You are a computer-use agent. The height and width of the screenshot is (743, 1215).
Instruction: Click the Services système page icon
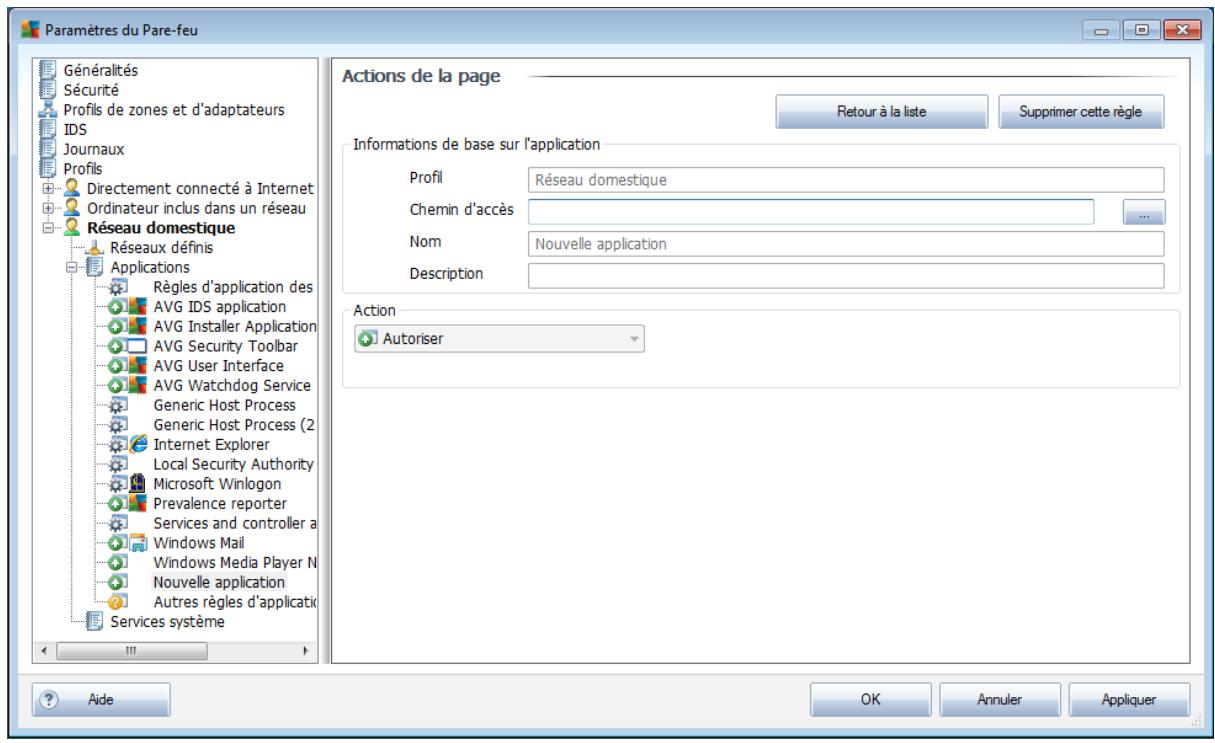(97, 621)
